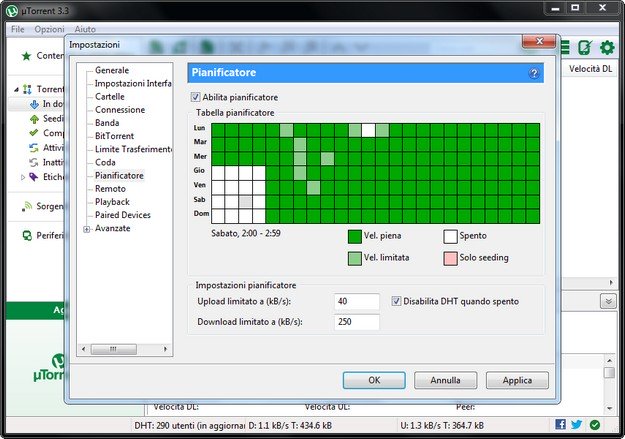625x439 pixels.
Task: Click the Annulla button
Action: click(x=445, y=380)
